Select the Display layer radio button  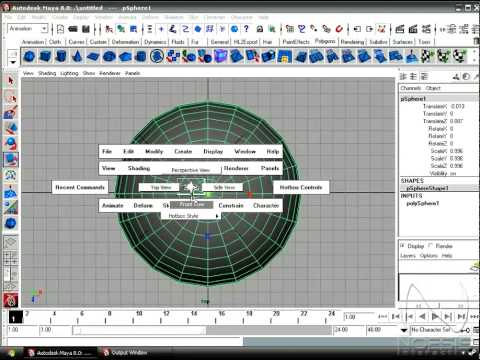pos(402,246)
